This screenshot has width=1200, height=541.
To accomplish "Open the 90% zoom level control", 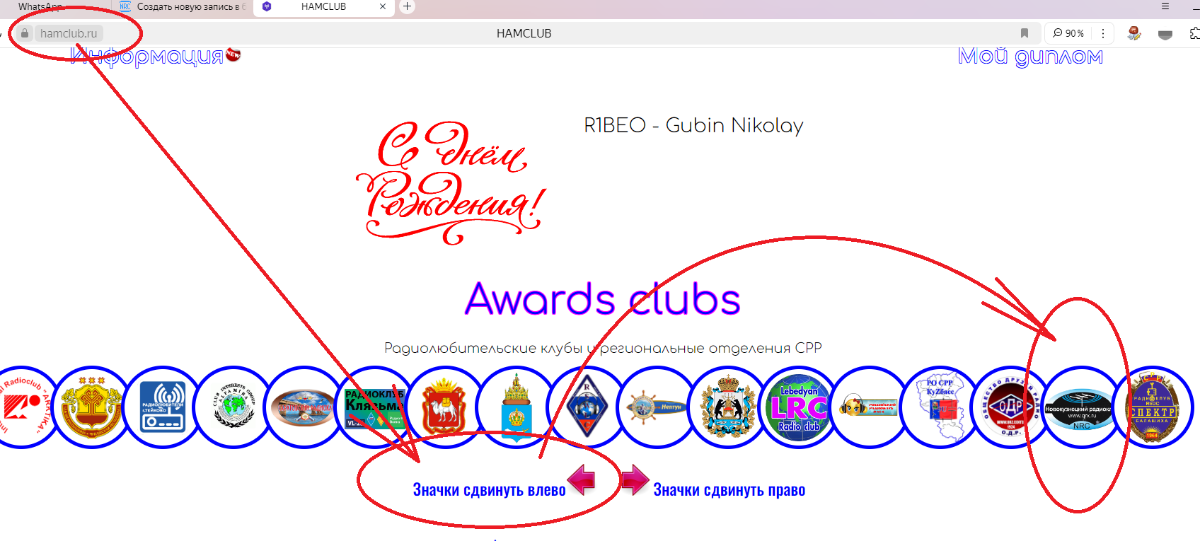I will (1068, 33).
